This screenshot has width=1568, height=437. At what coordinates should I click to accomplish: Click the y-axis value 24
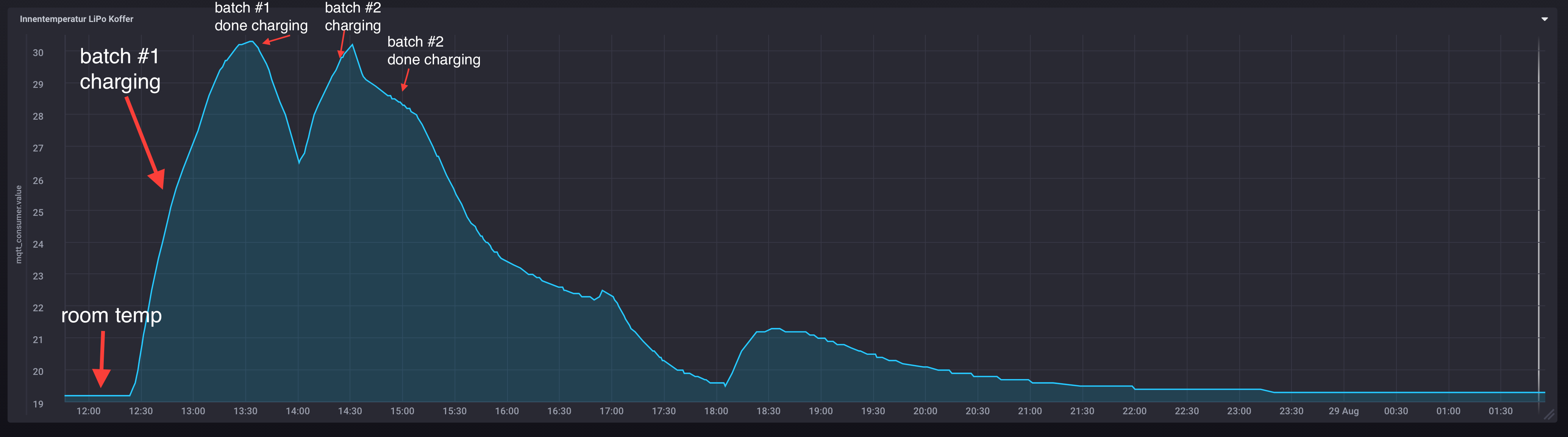[38, 244]
